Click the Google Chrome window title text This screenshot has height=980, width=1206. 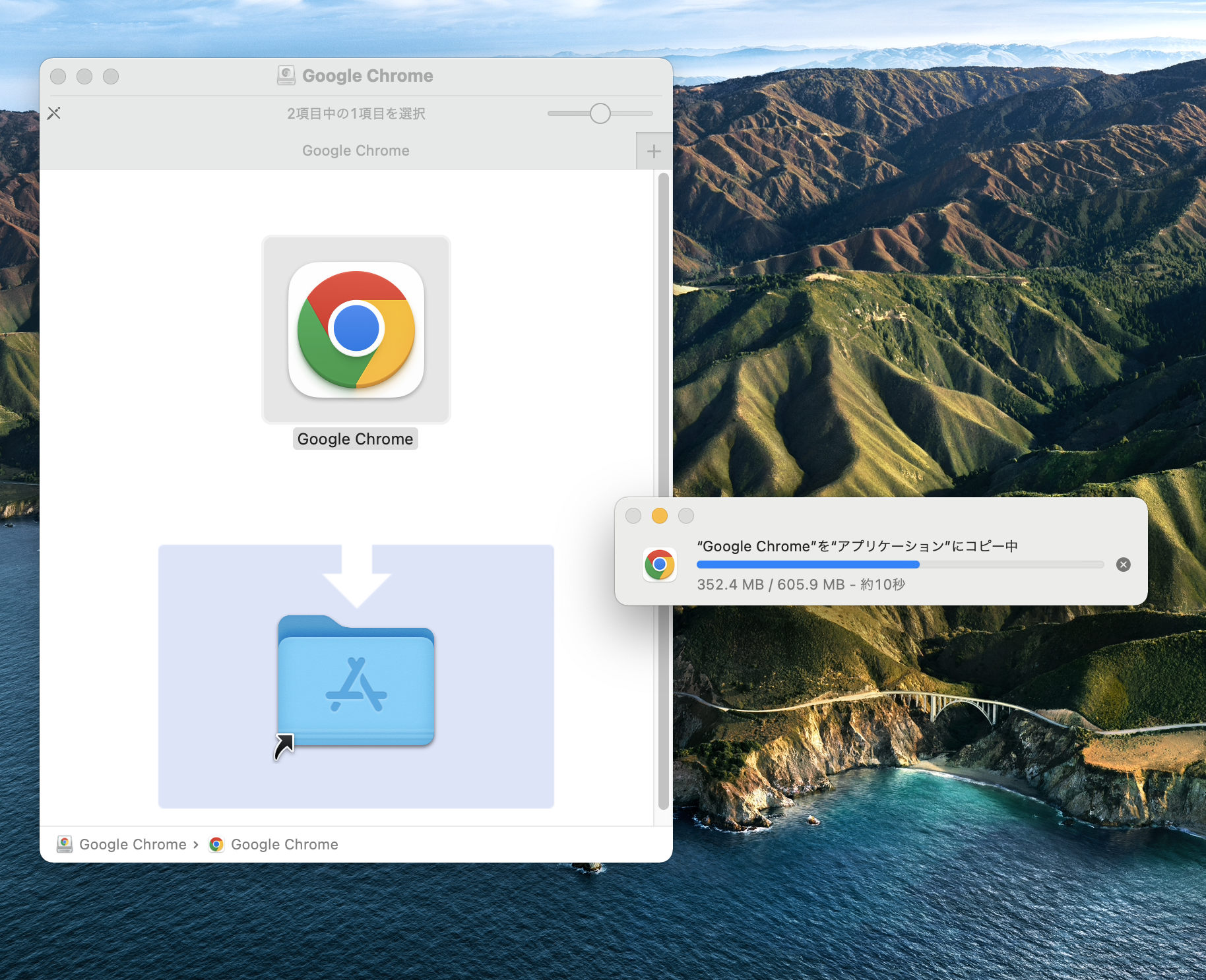[x=367, y=76]
